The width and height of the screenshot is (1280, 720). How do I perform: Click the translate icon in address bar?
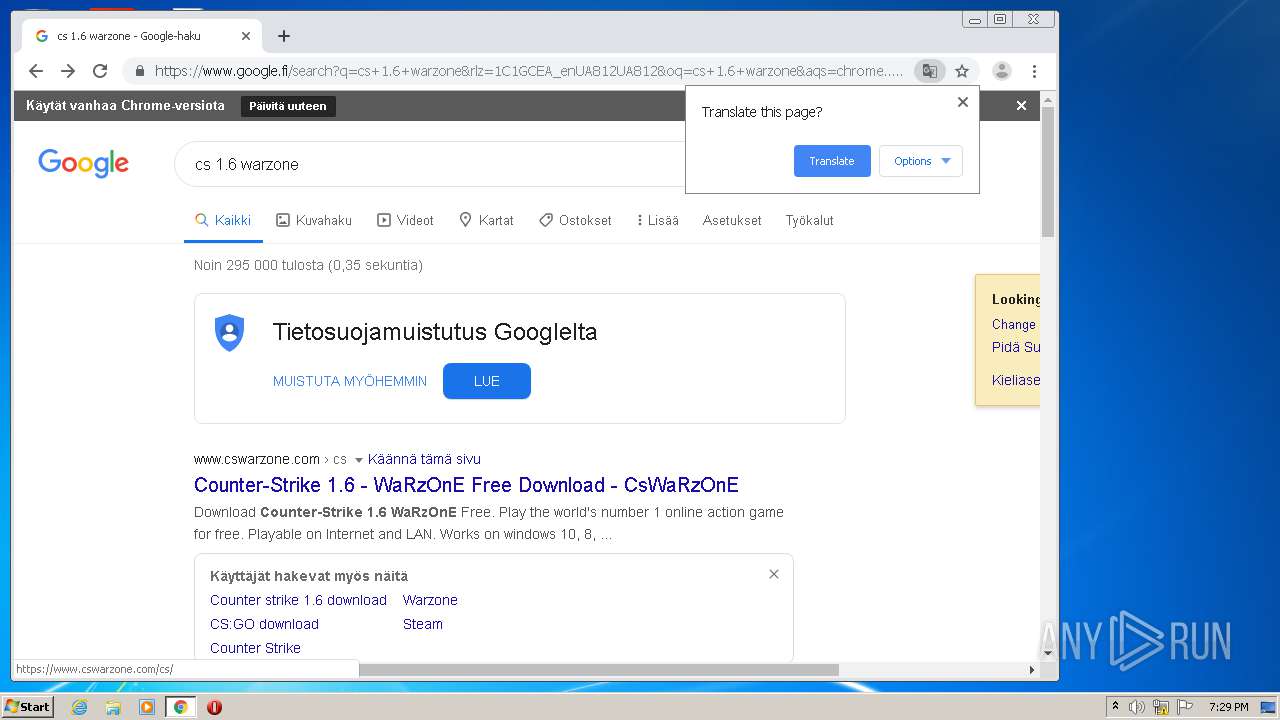point(929,71)
